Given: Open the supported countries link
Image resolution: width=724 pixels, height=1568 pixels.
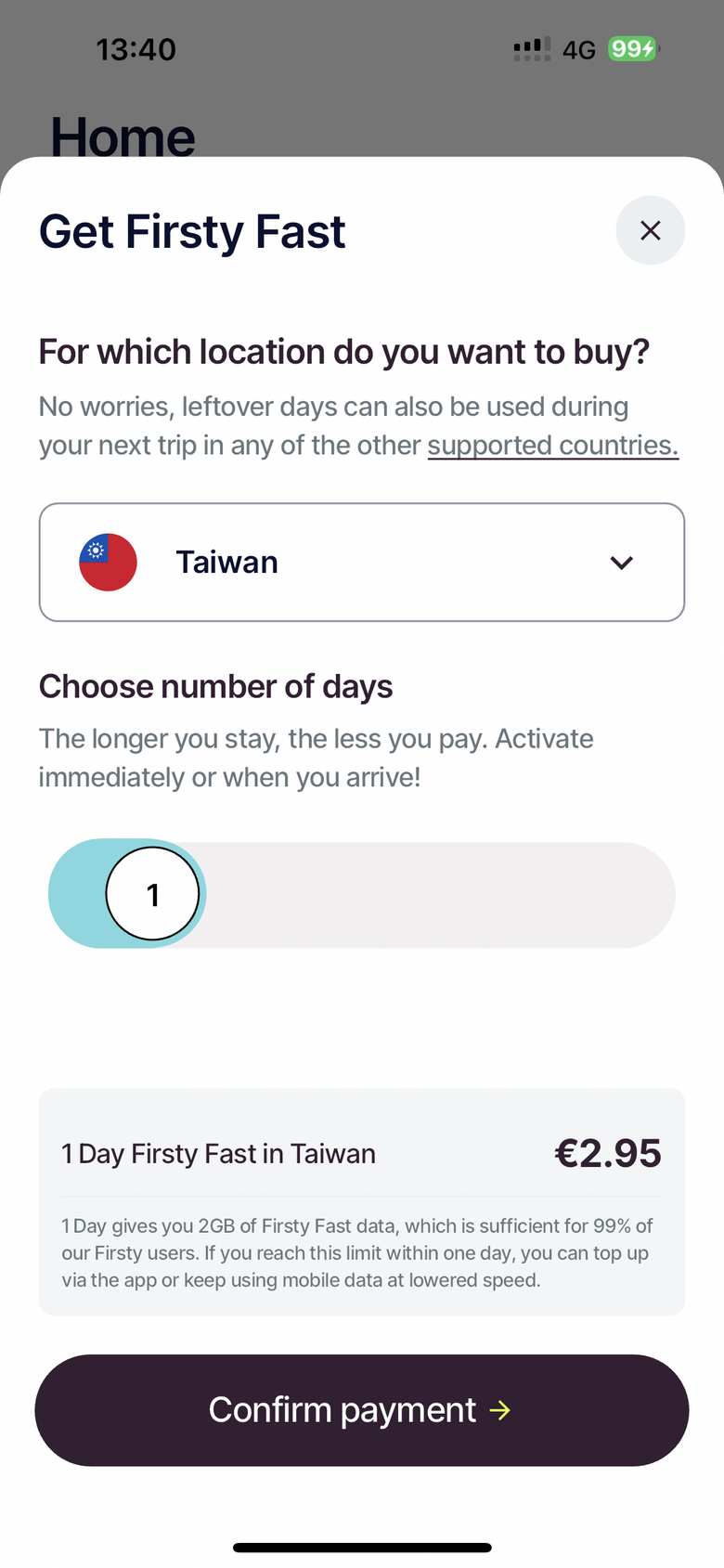Looking at the screenshot, I should click(x=553, y=446).
